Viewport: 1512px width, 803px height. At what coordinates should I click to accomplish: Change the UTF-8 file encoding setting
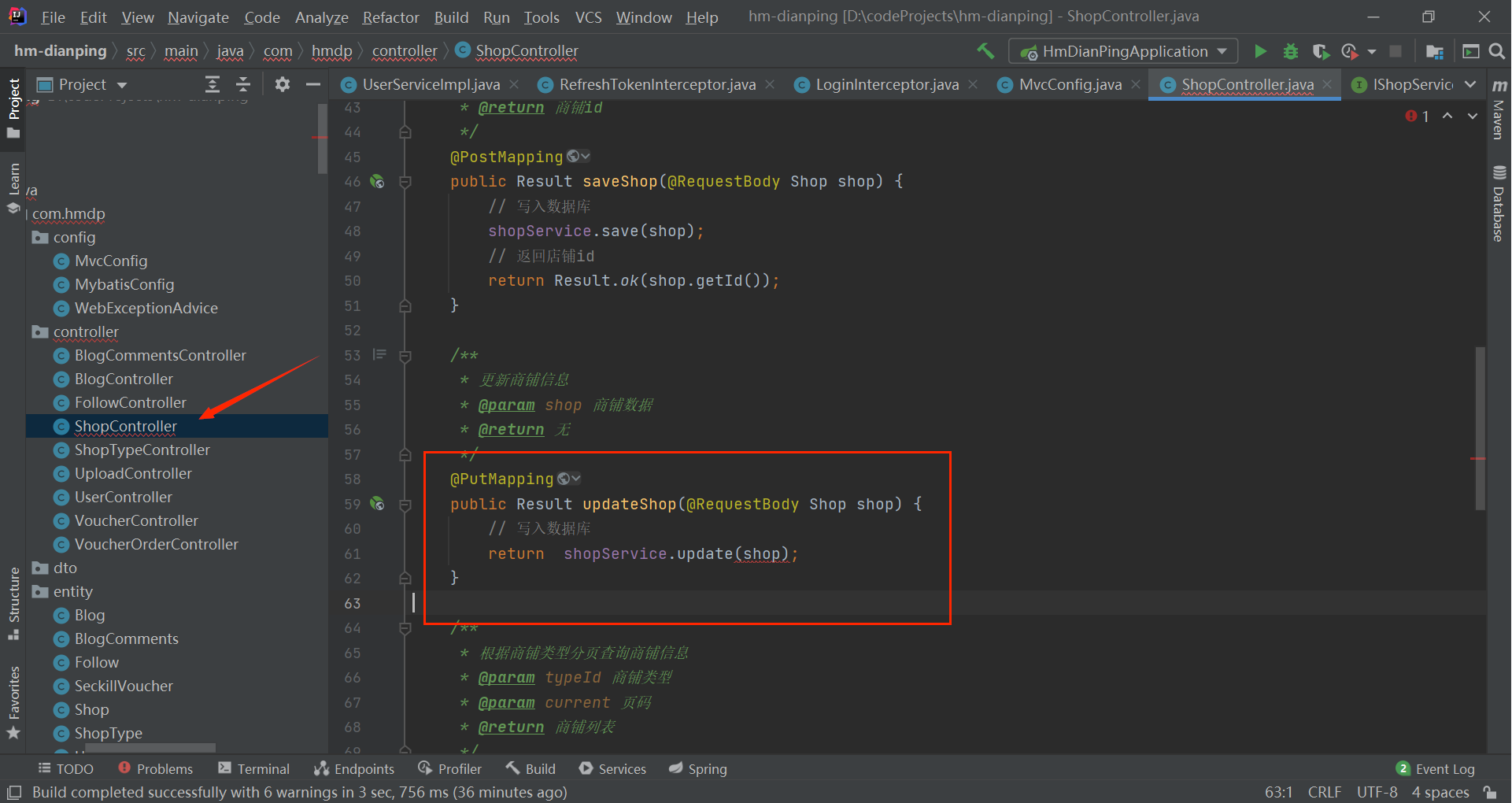[1377, 792]
